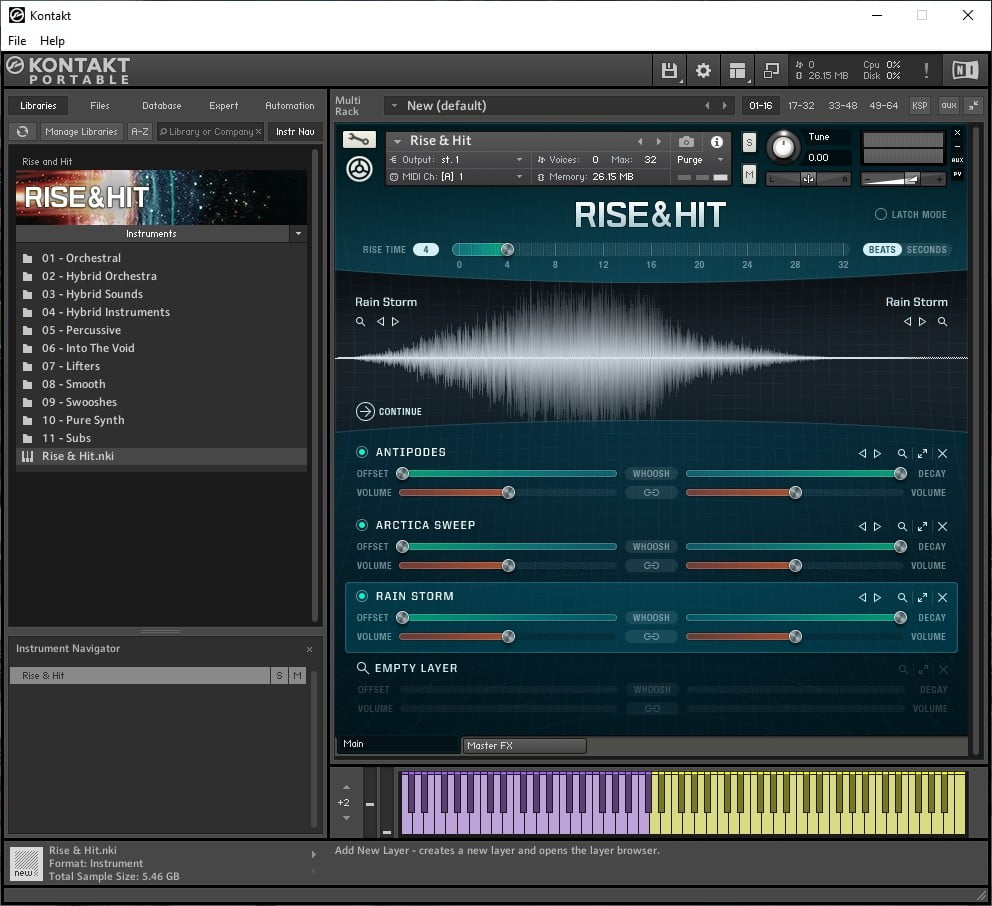Click the snapshot camera icon

686,141
